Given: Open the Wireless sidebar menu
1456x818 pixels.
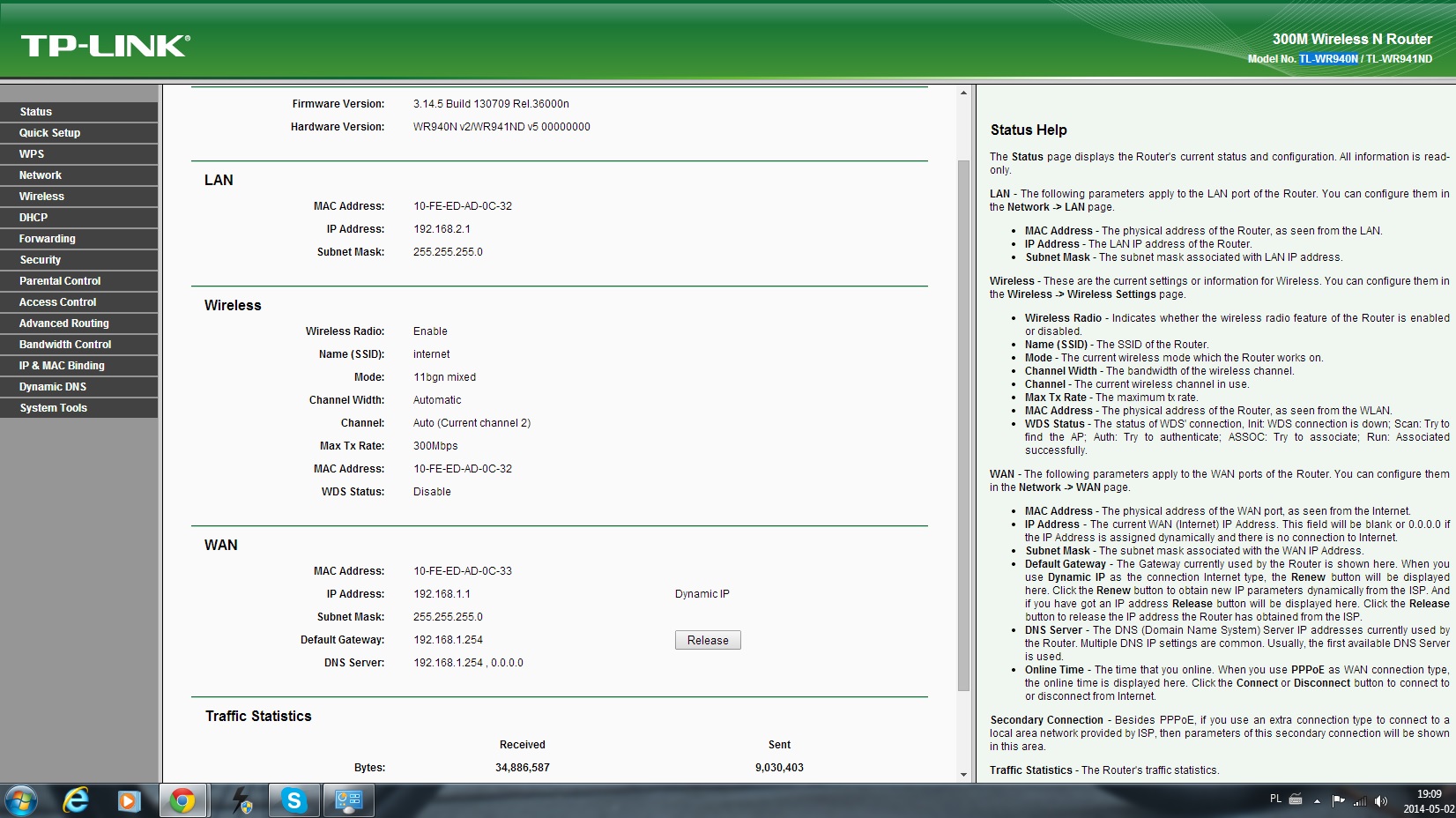Looking at the screenshot, I should 79,197.
